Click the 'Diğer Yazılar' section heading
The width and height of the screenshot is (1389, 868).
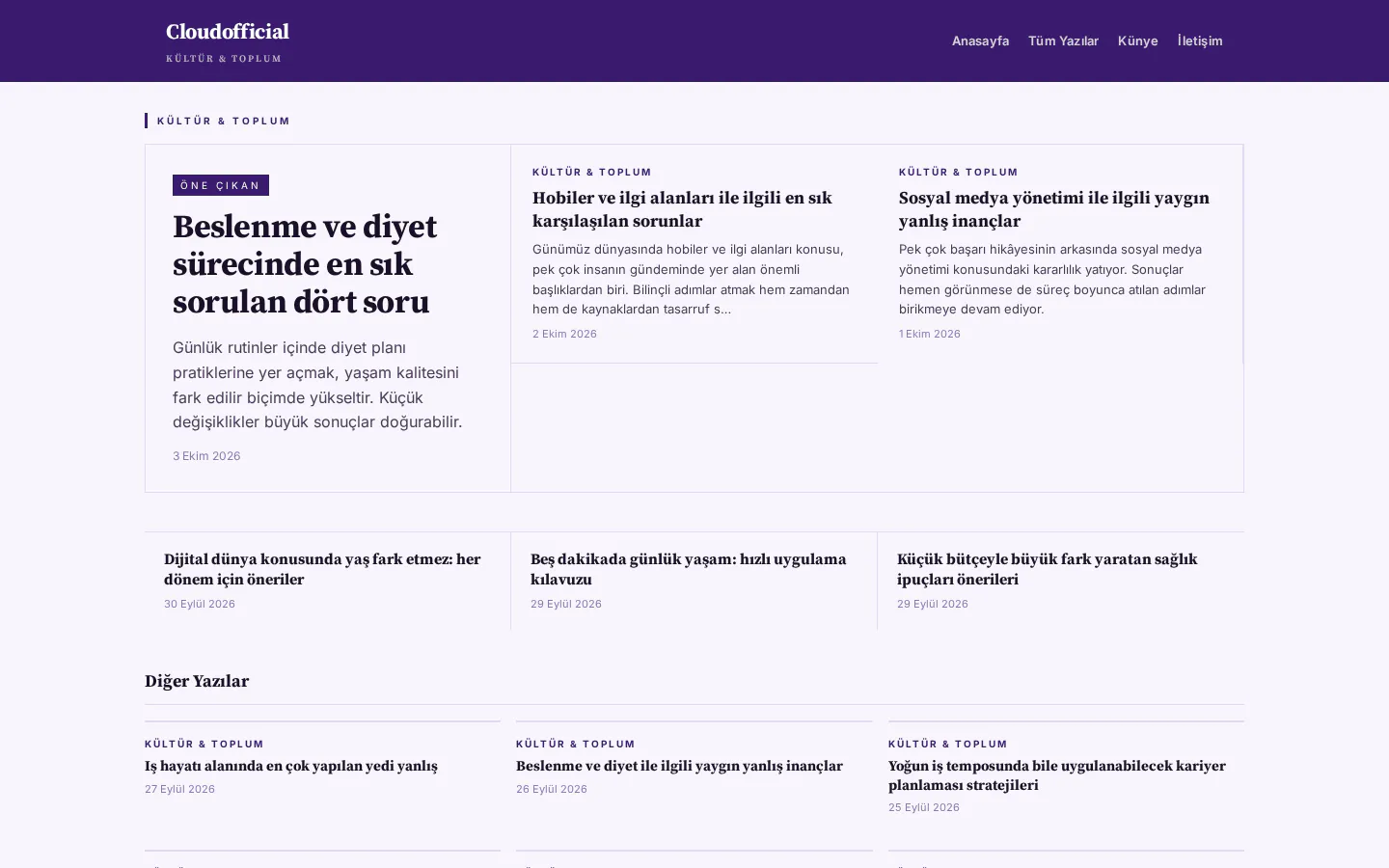197,681
